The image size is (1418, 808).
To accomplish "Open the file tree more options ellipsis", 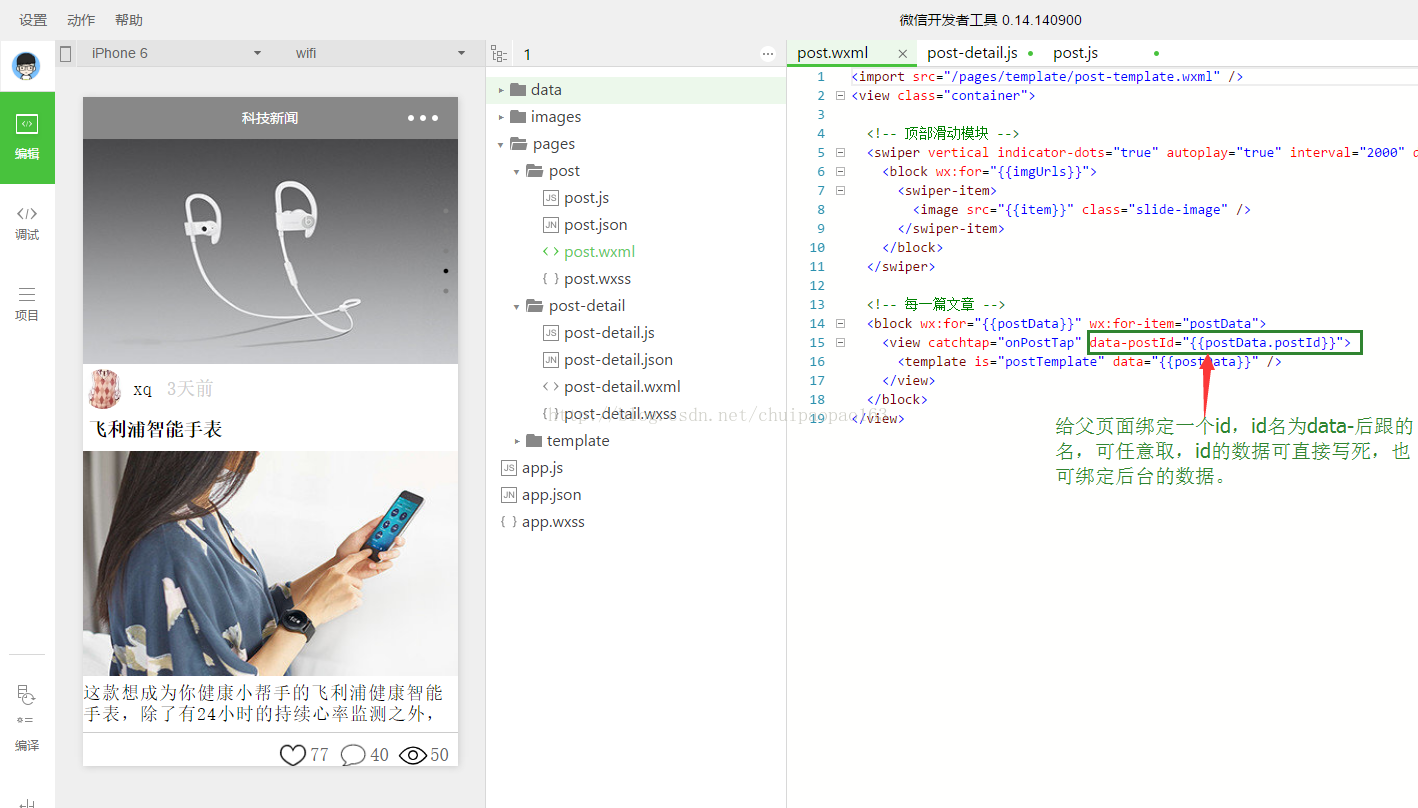I will click(767, 55).
